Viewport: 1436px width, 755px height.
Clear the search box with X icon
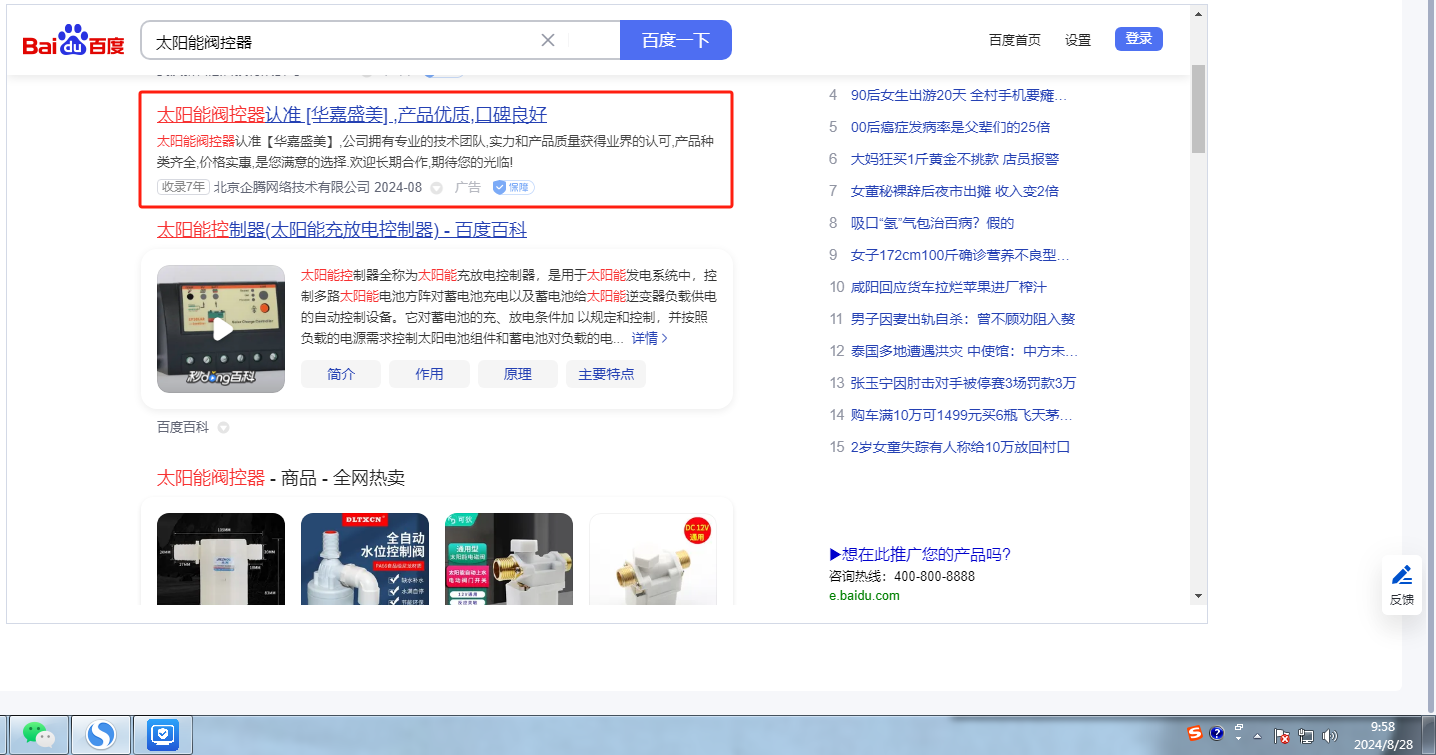pyautogui.click(x=548, y=40)
